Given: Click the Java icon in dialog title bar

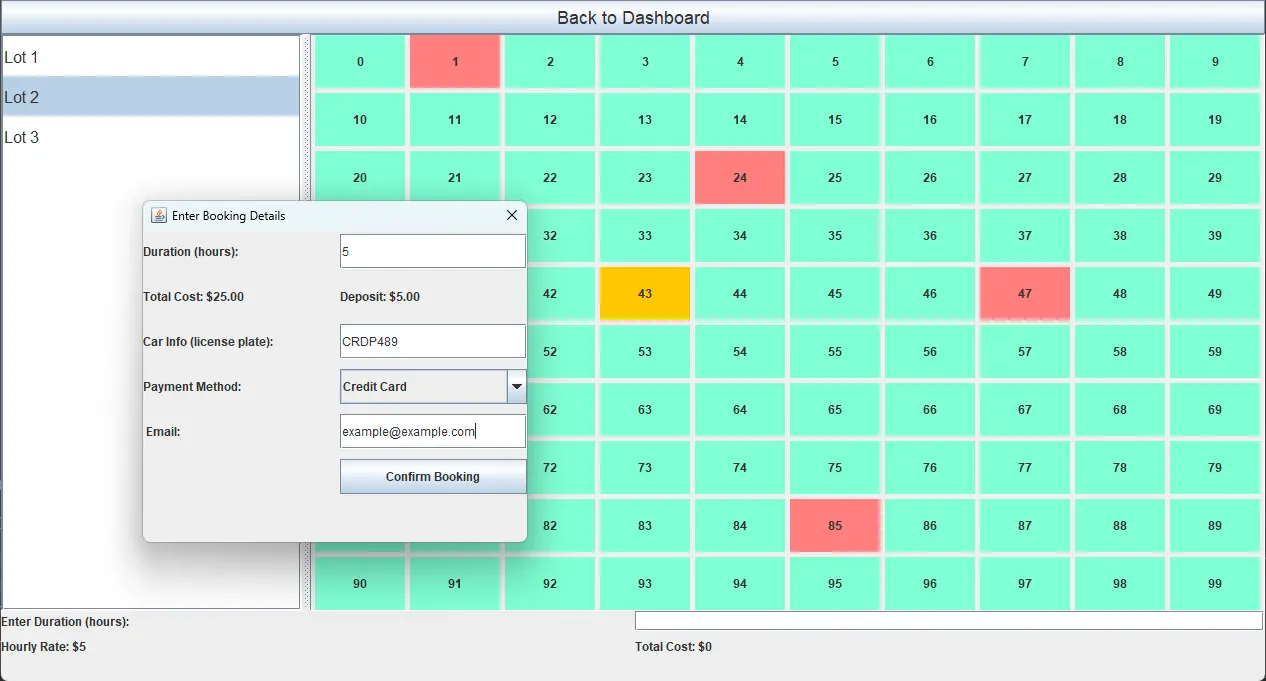Looking at the screenshot, I should [x=158, y=215].
